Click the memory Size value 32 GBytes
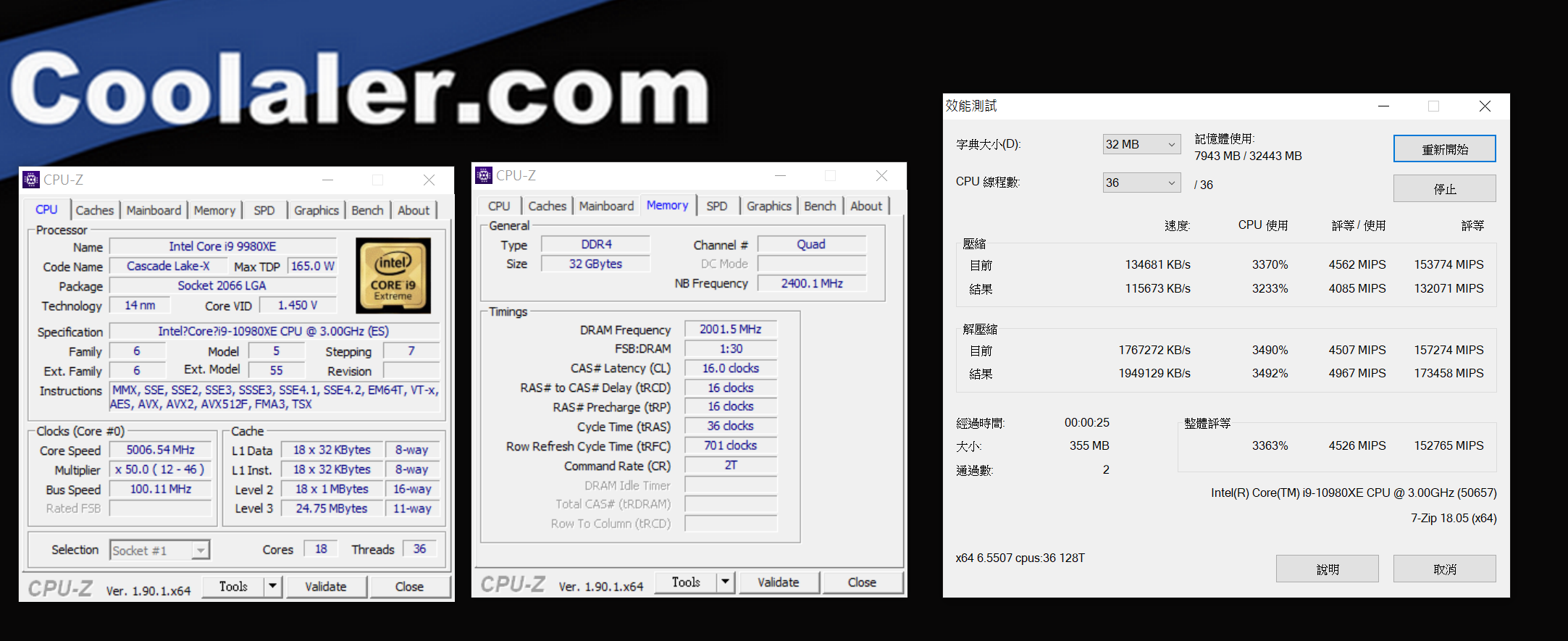Viewport: 1568px width, 641px height. (596, 264)
